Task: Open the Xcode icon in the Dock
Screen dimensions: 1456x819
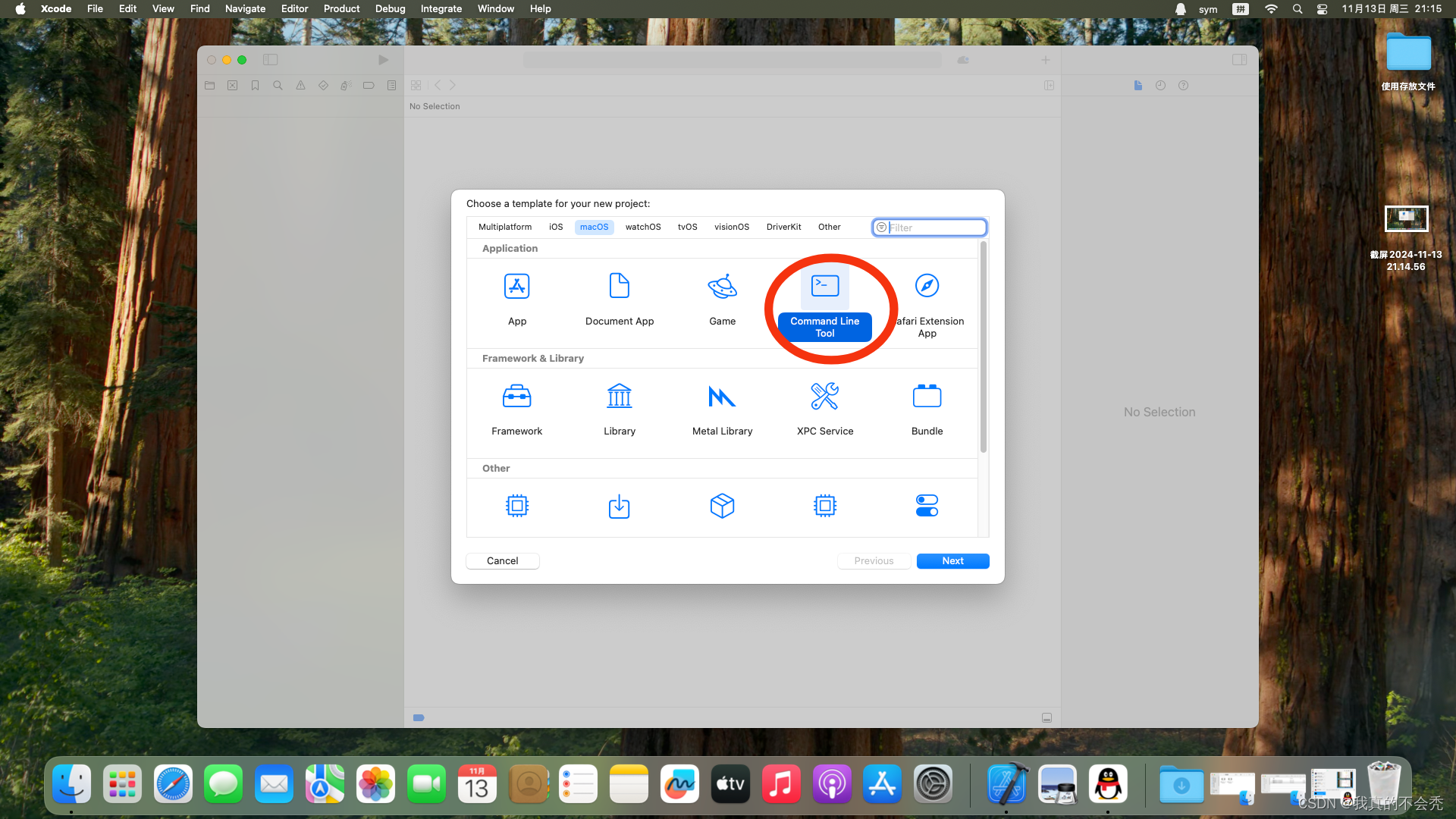Action: pos(1007,784)
